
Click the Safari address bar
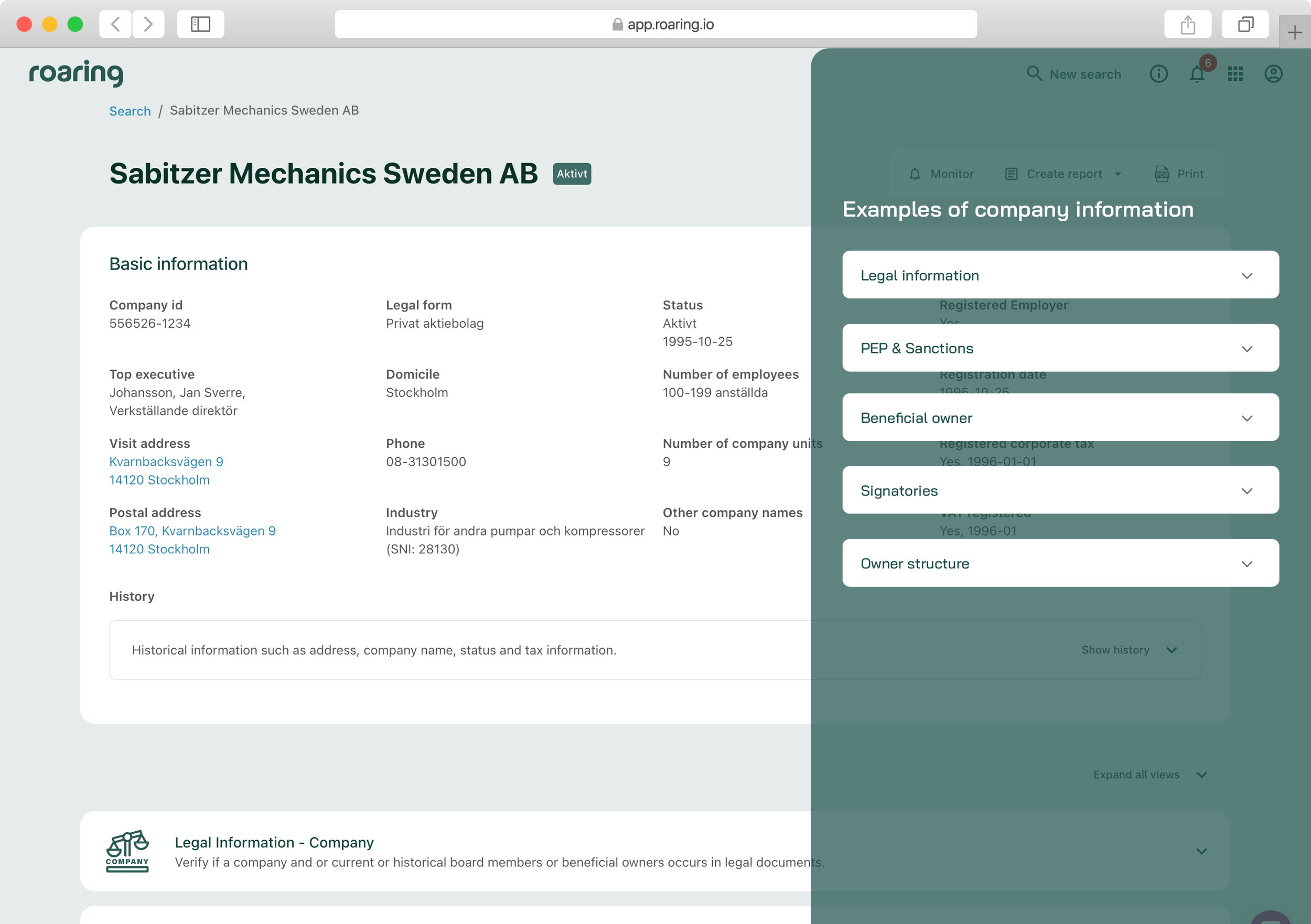coord(655,24)
